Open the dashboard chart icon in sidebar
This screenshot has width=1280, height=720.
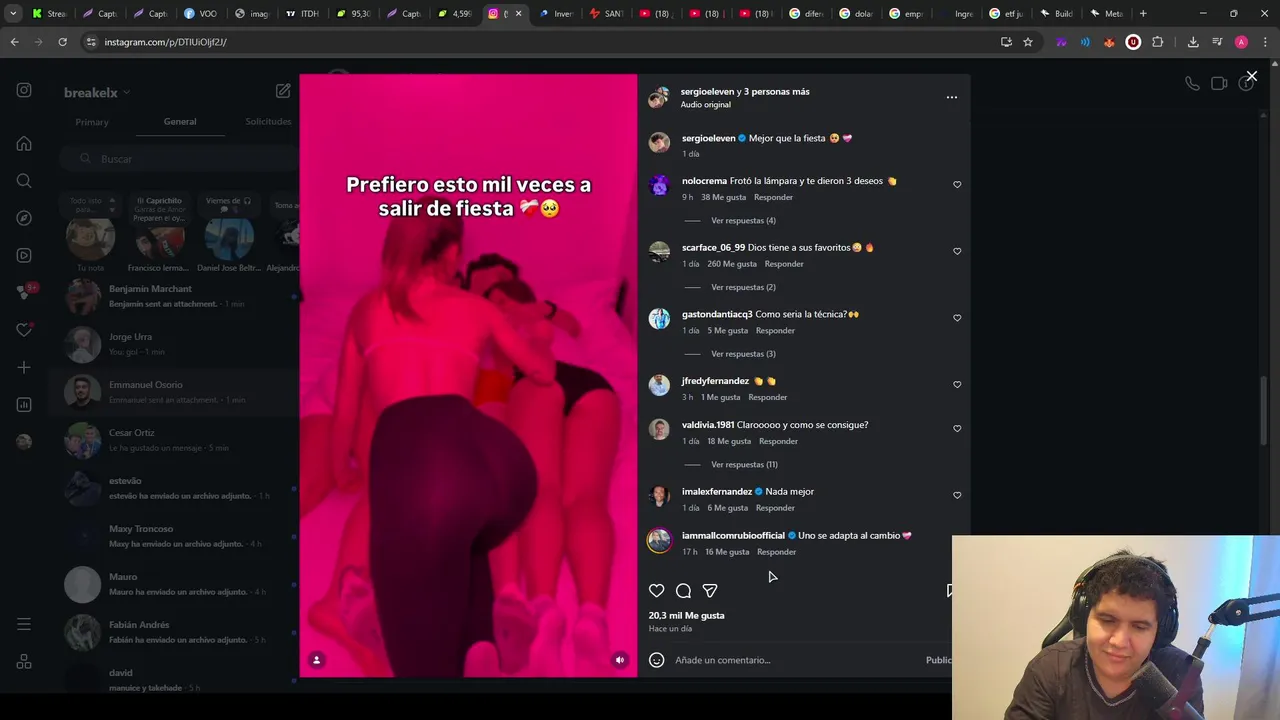(x=24, y=405)
